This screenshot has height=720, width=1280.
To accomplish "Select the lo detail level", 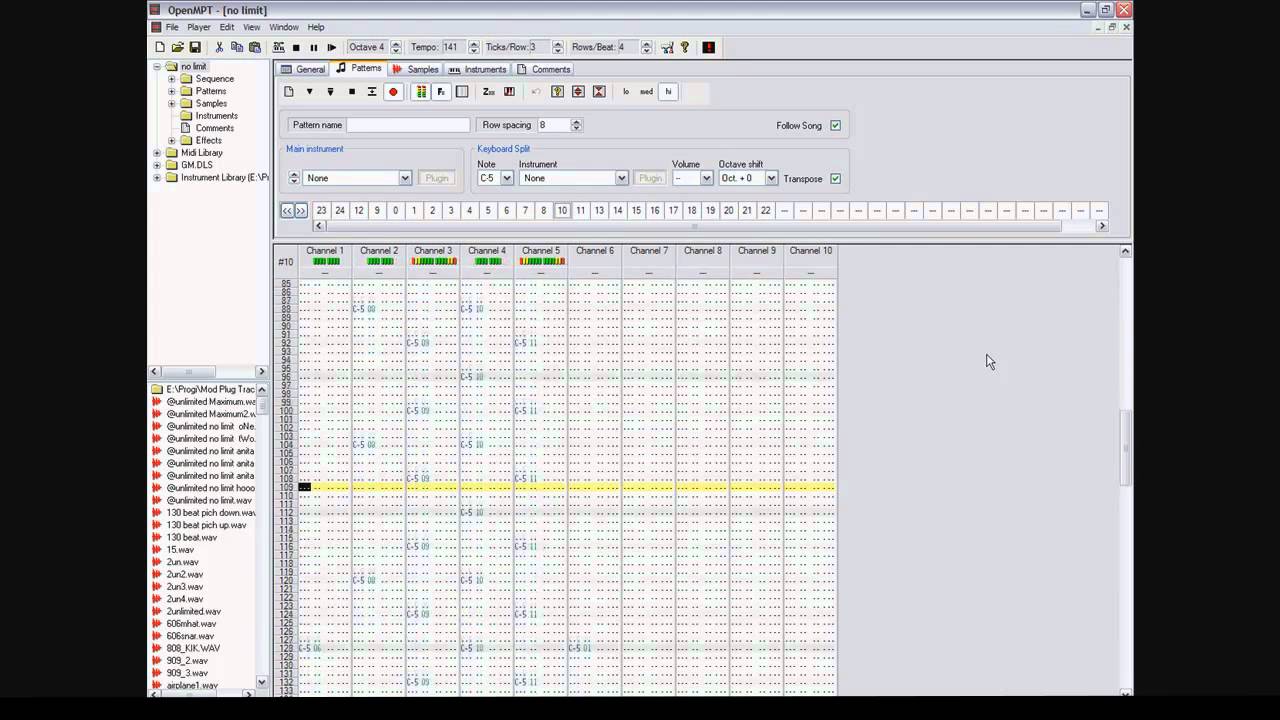I will click(626, 91).
